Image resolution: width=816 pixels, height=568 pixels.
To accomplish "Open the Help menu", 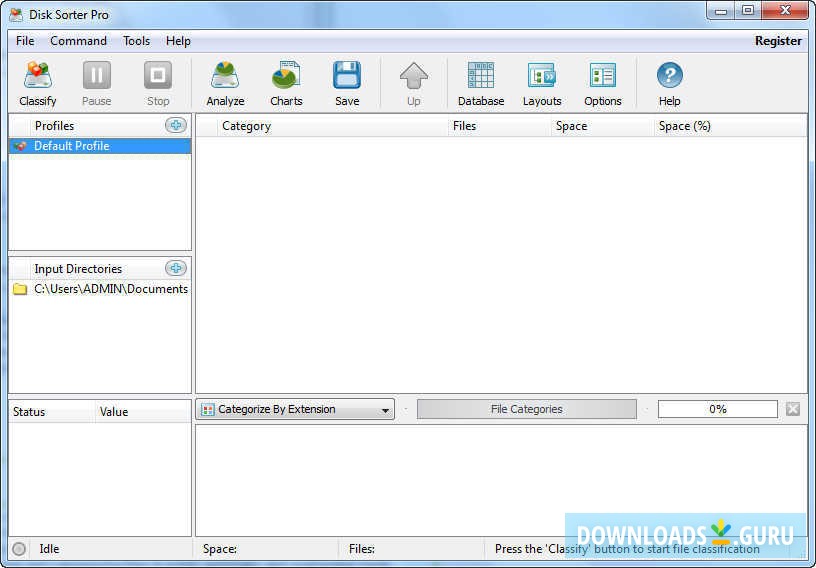I will click(178, 41).
